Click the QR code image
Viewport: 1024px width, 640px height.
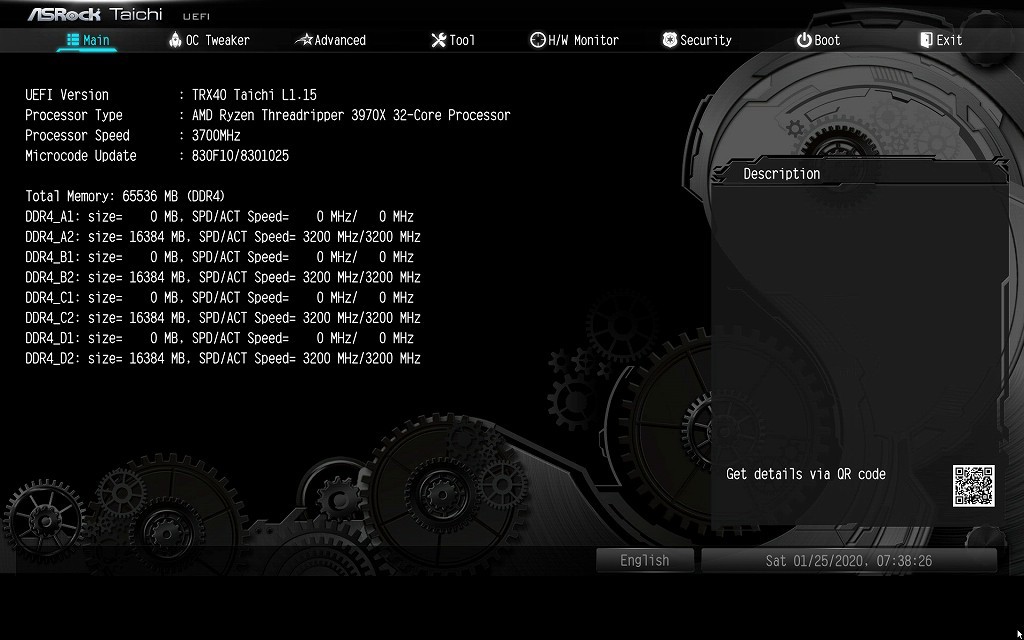coord(973,486)
